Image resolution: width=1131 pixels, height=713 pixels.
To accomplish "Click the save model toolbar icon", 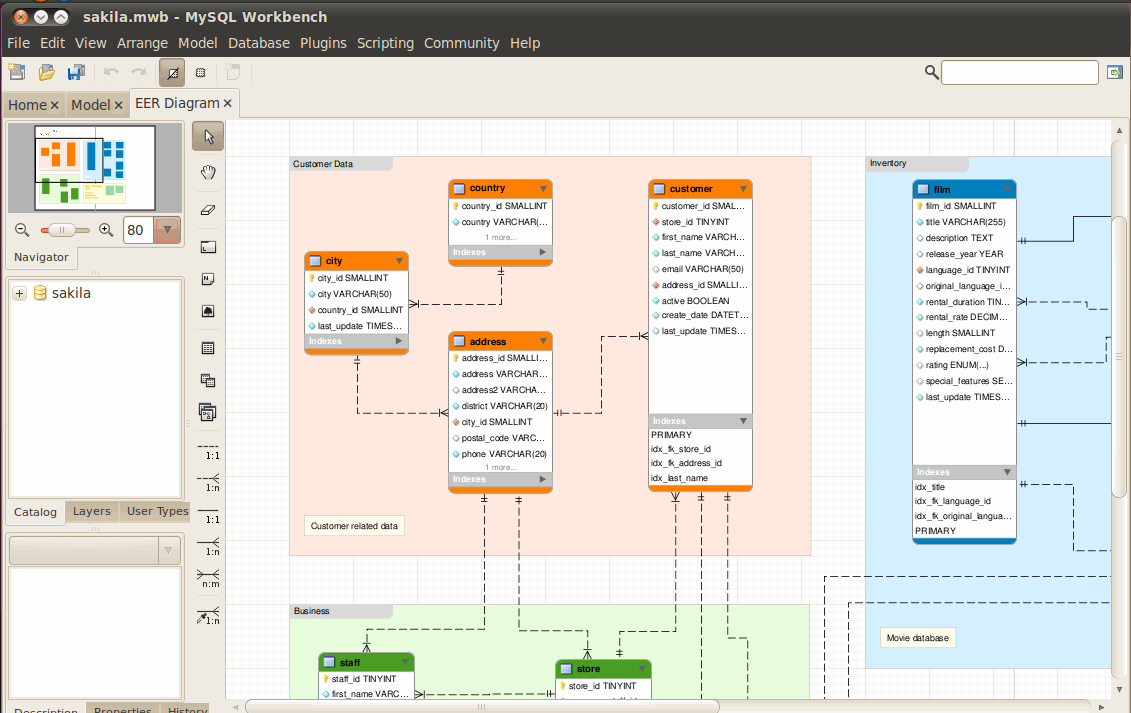I will pyautogui.click(x=76, y=72).
